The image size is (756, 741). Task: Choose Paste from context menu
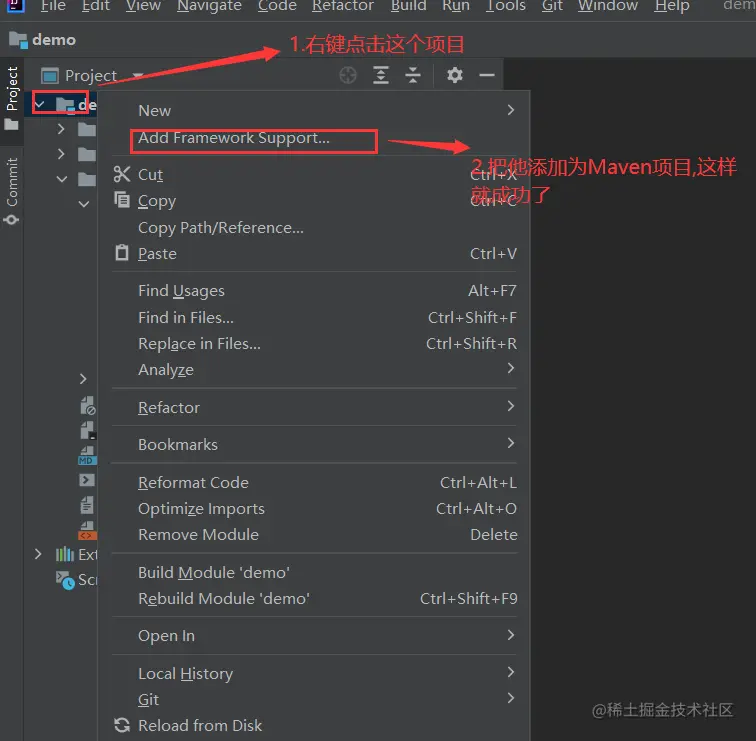pyautogui.click(x=314, y=253)
